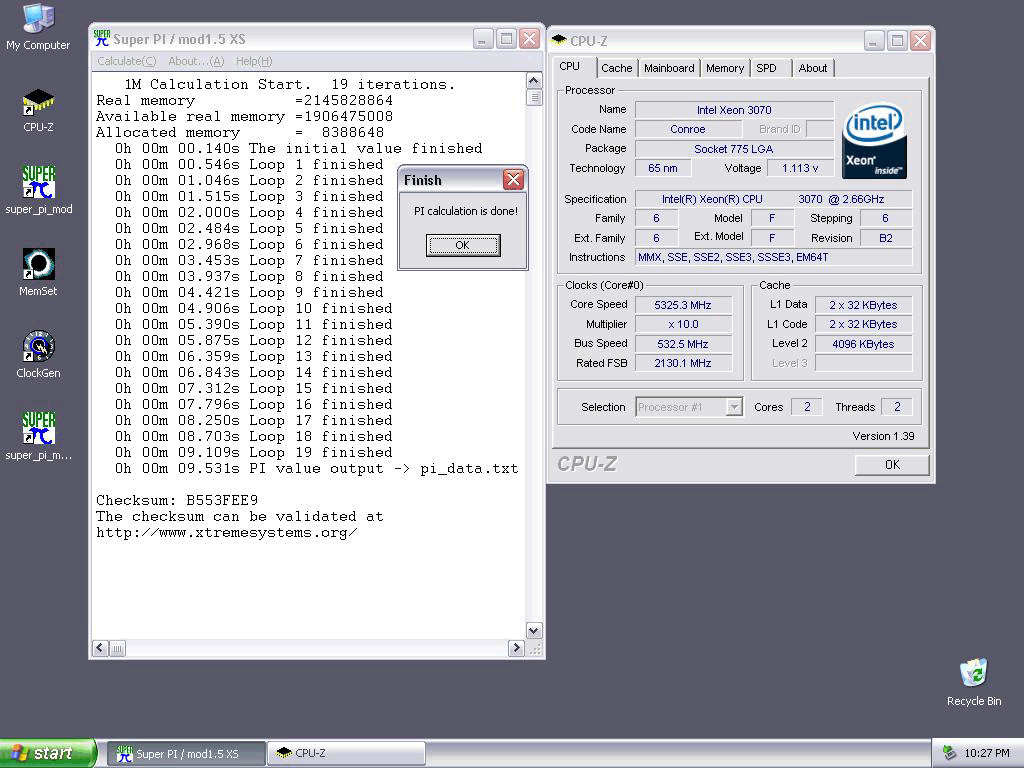Screen dimensions: 1024x768
Task: Switch to the About tab in CPU-Z
Action: coord(813,68)
